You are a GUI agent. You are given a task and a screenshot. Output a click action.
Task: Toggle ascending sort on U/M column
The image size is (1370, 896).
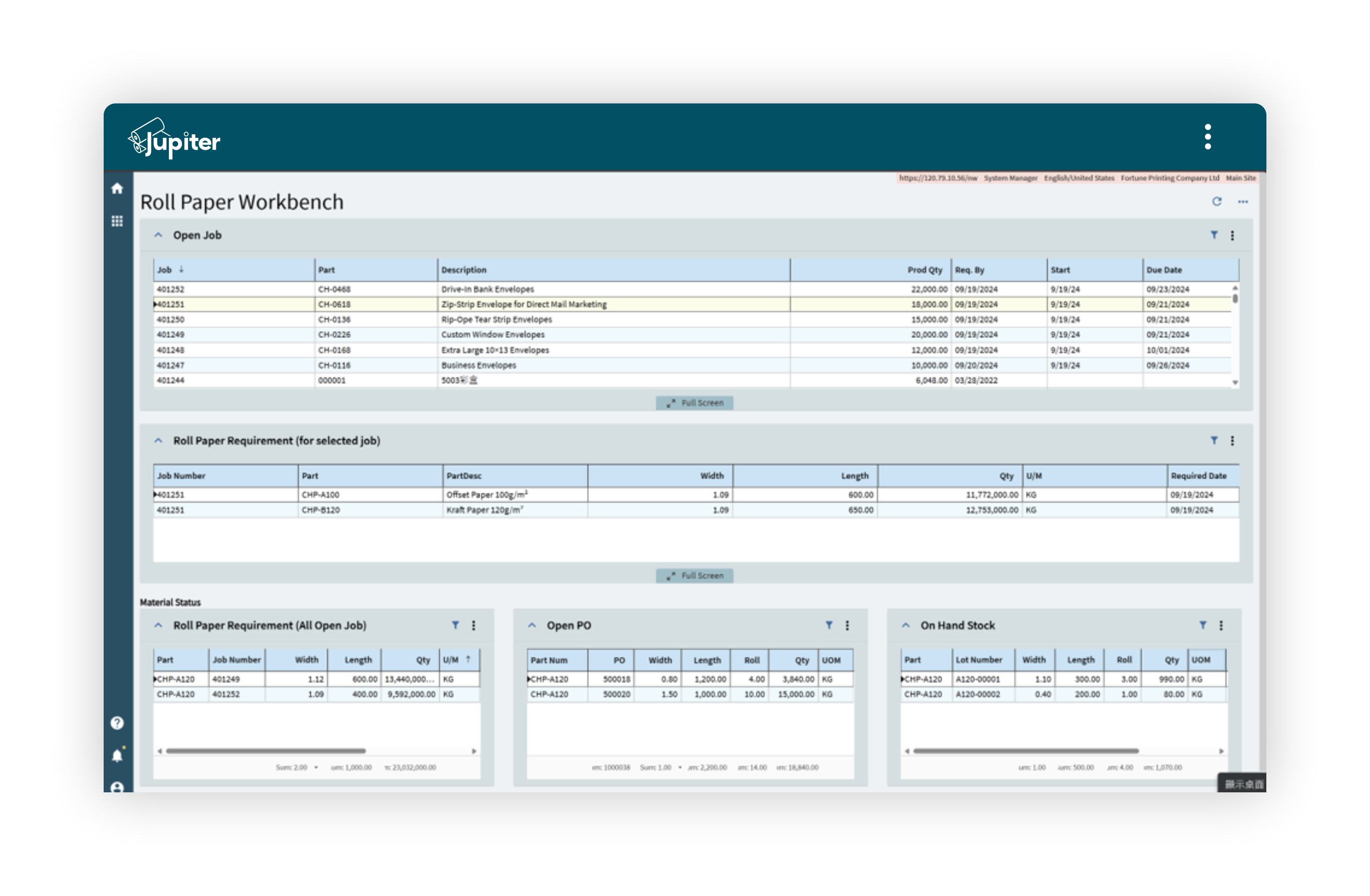[x=468, y=659]
